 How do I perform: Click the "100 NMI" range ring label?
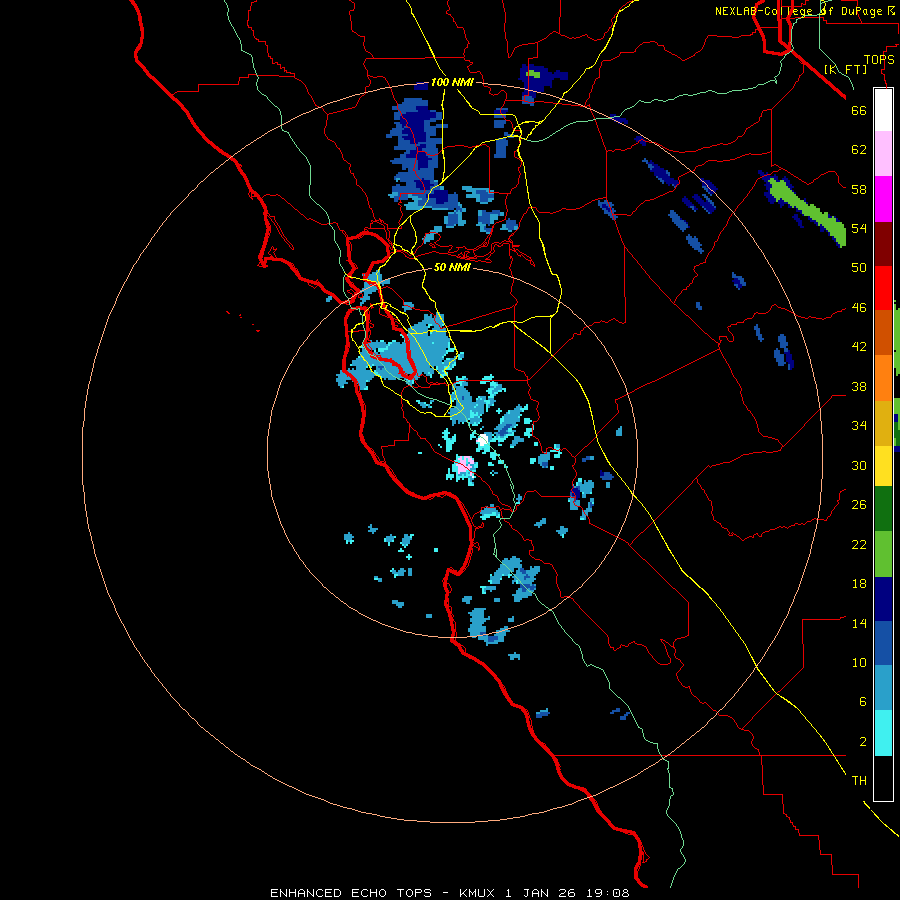(452, 82)
